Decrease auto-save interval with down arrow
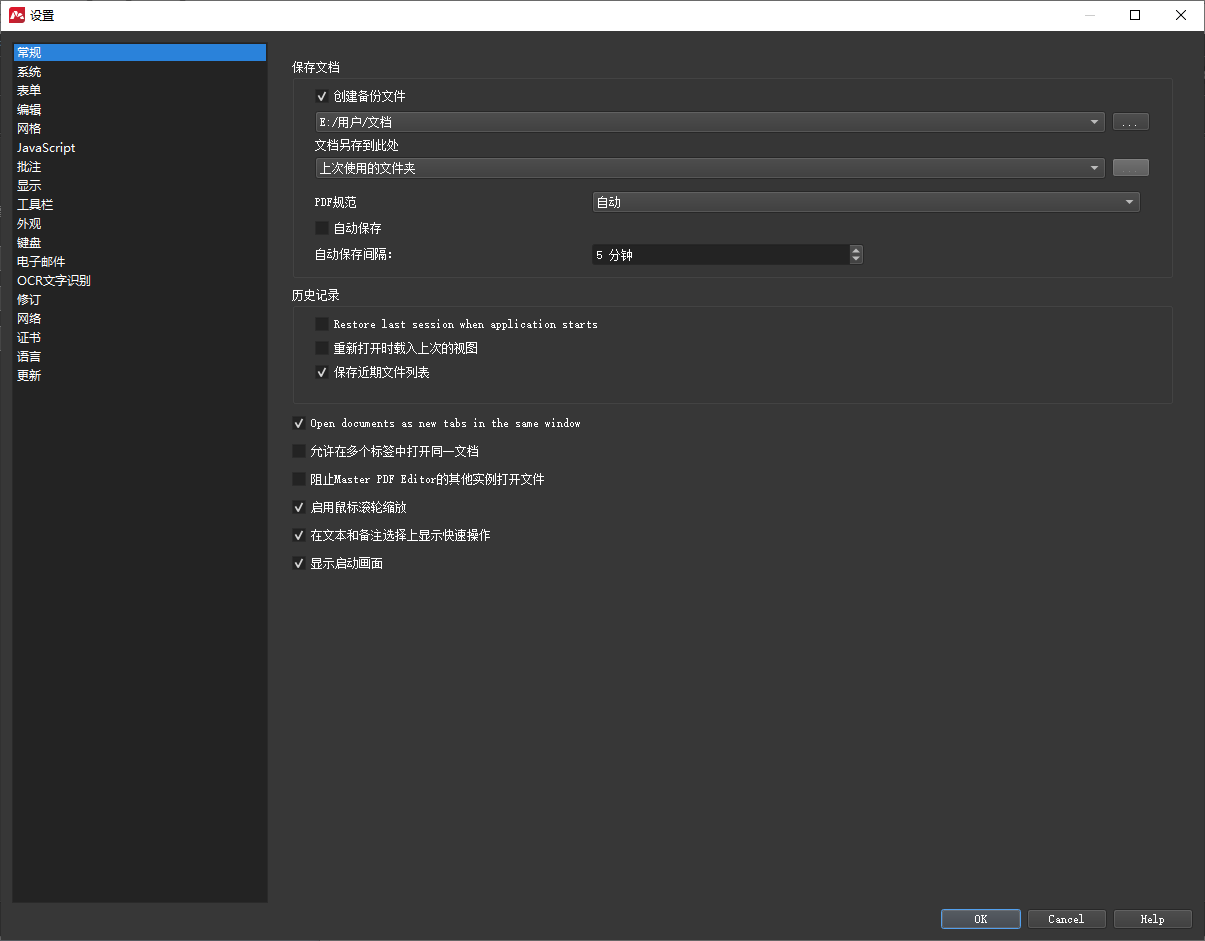1205x941 pixels. (856, 260)
